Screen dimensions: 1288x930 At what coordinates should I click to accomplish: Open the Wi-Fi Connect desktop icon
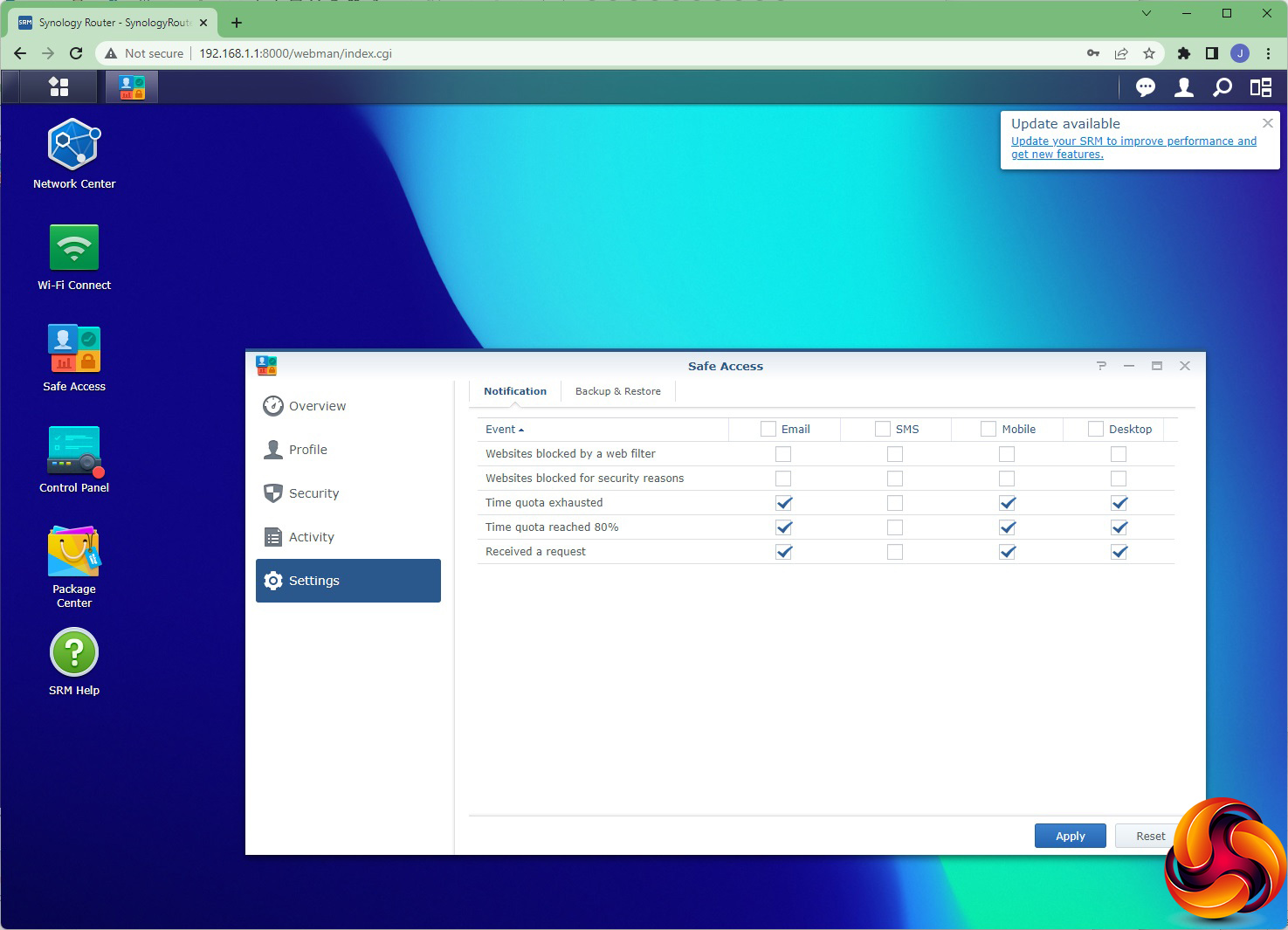tap(74, 257)
